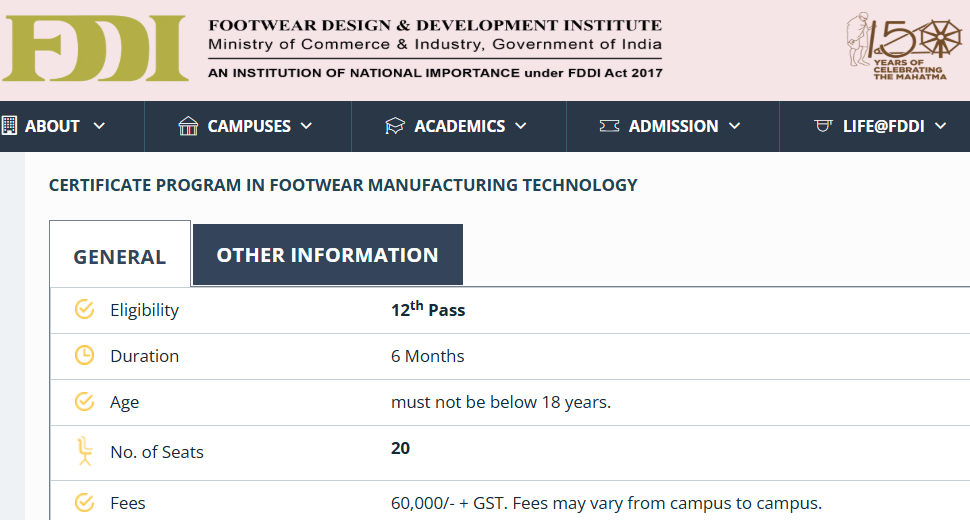Viewport: 970px width, 520px height.
Task: Click the building icon beside About
Action: point(9,126)
